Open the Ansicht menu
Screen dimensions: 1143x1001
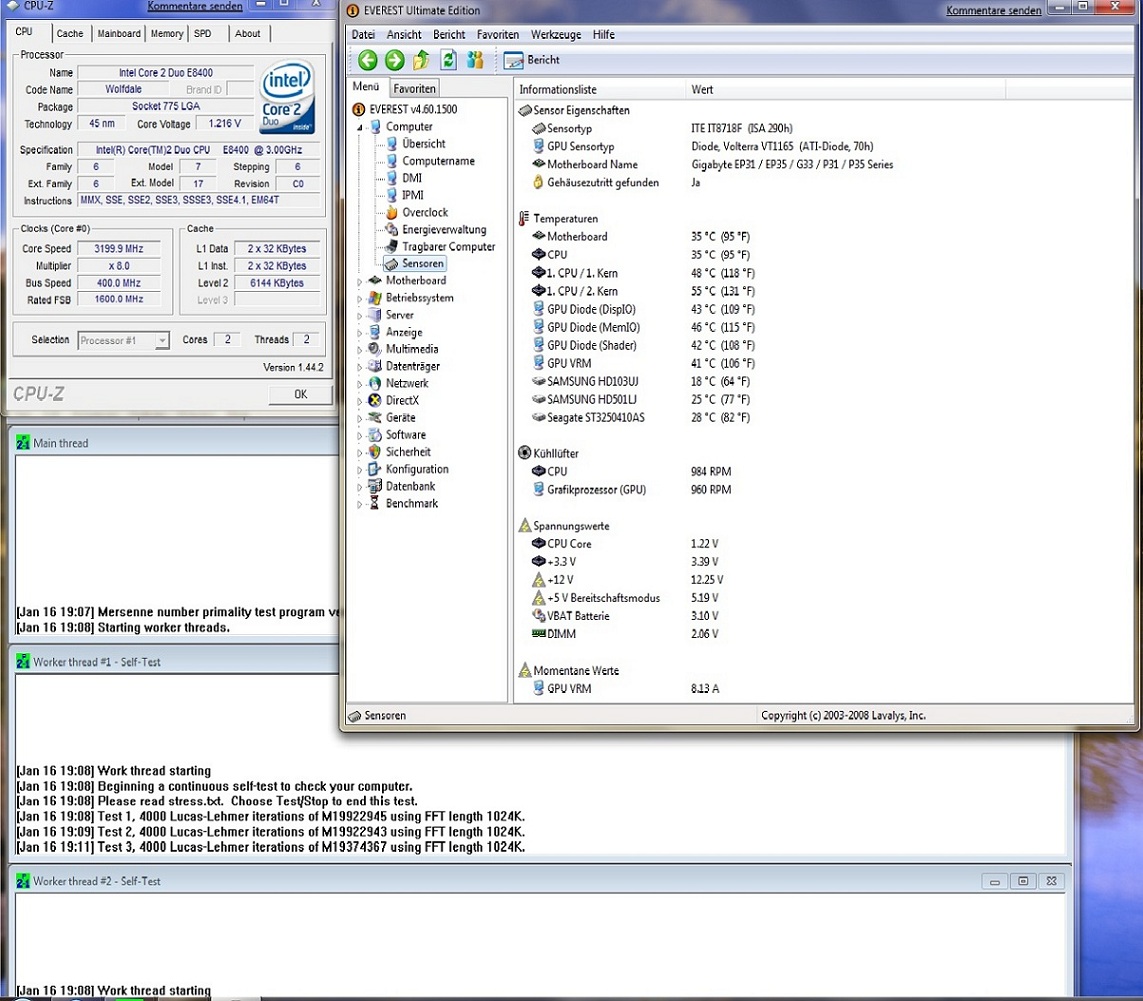click(404, 34)
